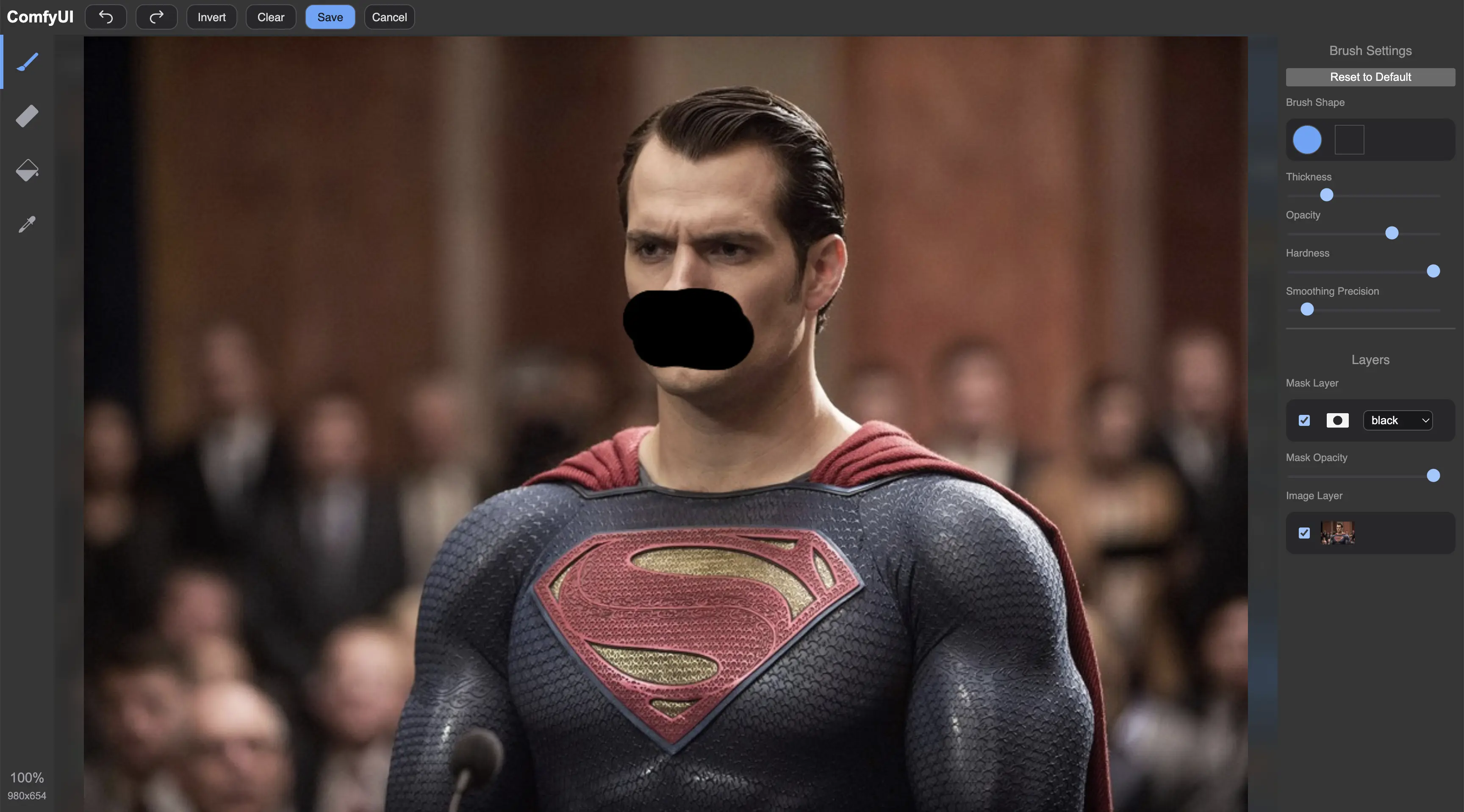This screenshot has width=1464, height=812.
Task: Click the Mask Opacity slider handle
Action: click(x=1433, y=475)
